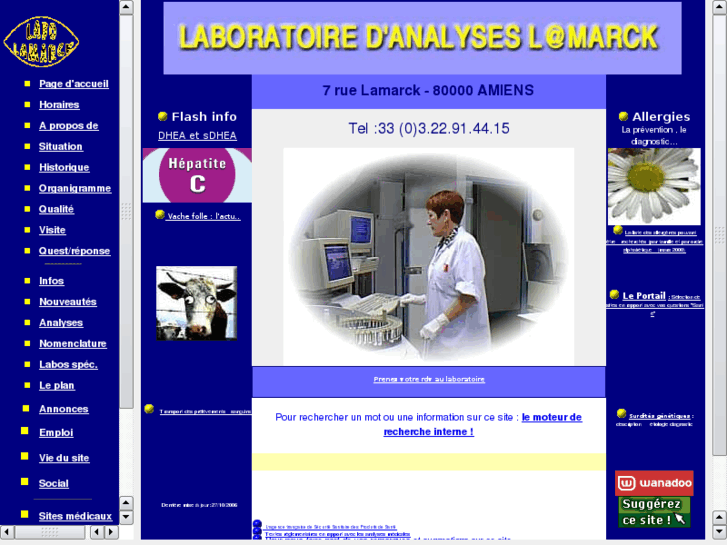The image size is (727, 545).
Task: Click the Wanadoo logo button
Action: [x=654, y=483]
